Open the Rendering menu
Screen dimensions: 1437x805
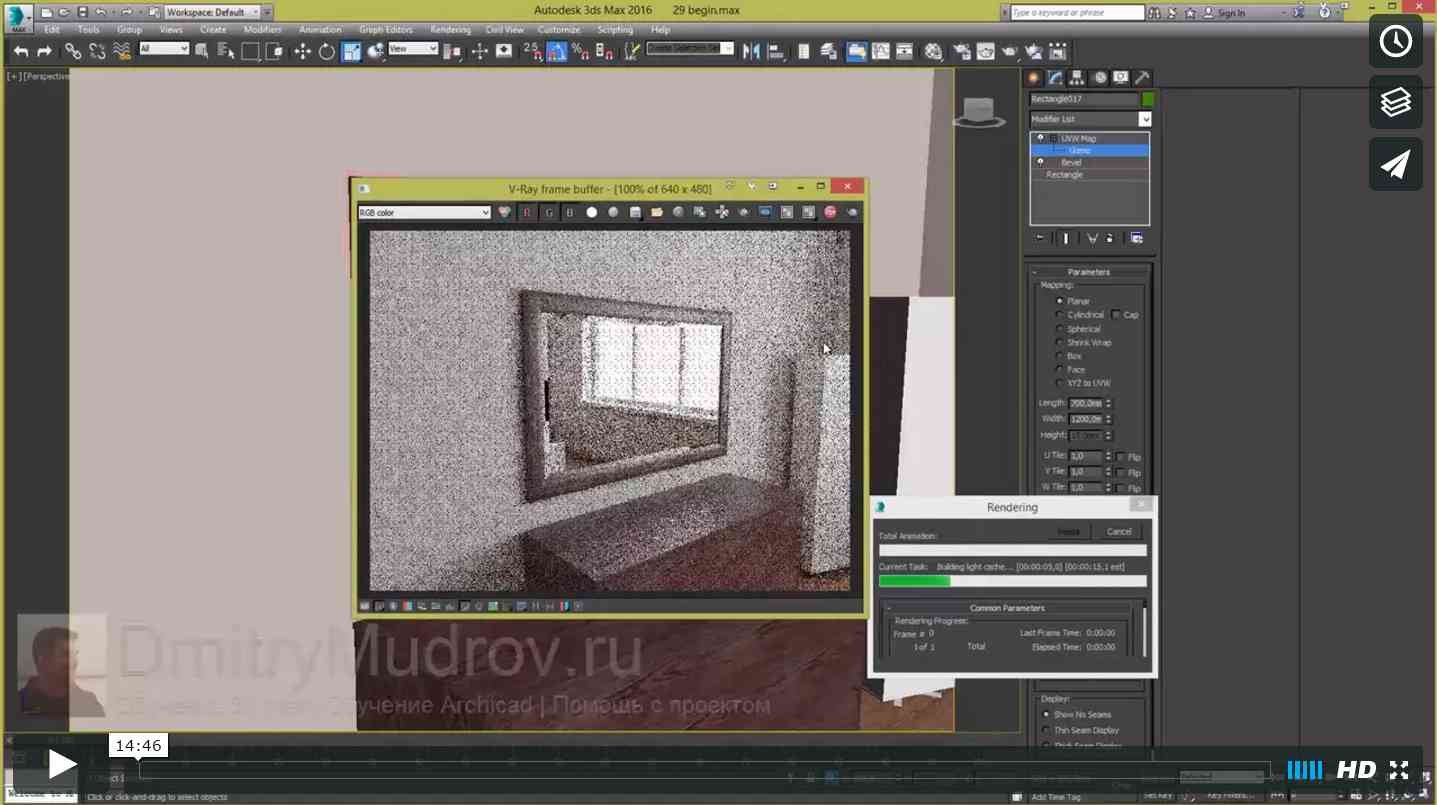[x=450, y=30]
